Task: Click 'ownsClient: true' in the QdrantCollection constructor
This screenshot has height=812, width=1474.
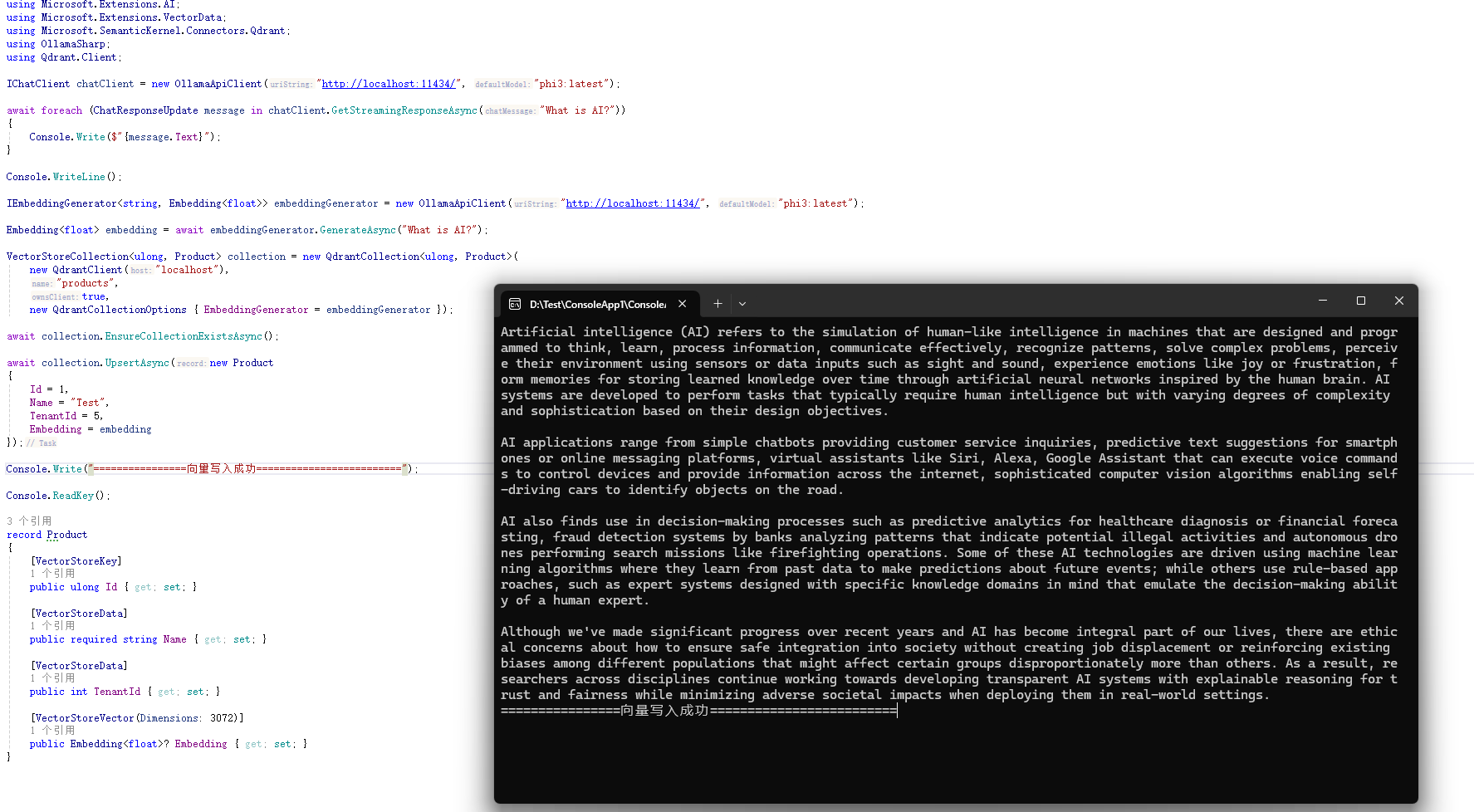Action: [x=69, y=296]
